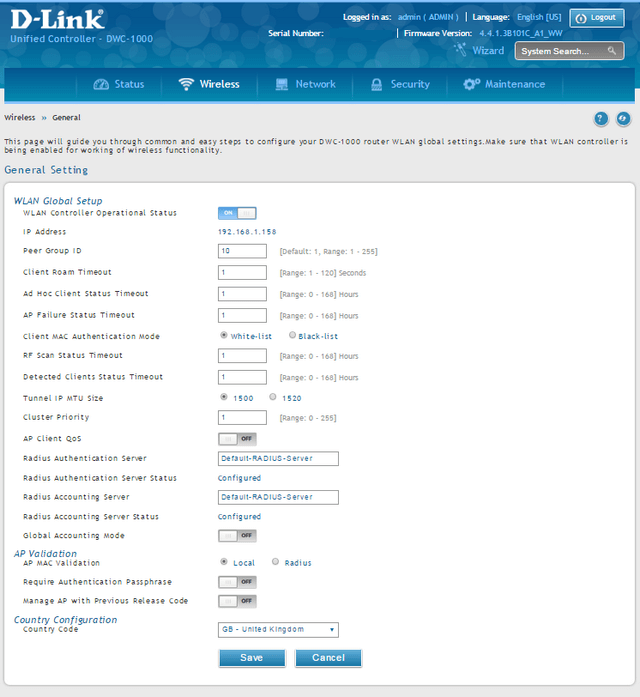Viewport: 640px width, 697px height.
Task: Click the Security padlock icon
Action: (x=376, y=85)
